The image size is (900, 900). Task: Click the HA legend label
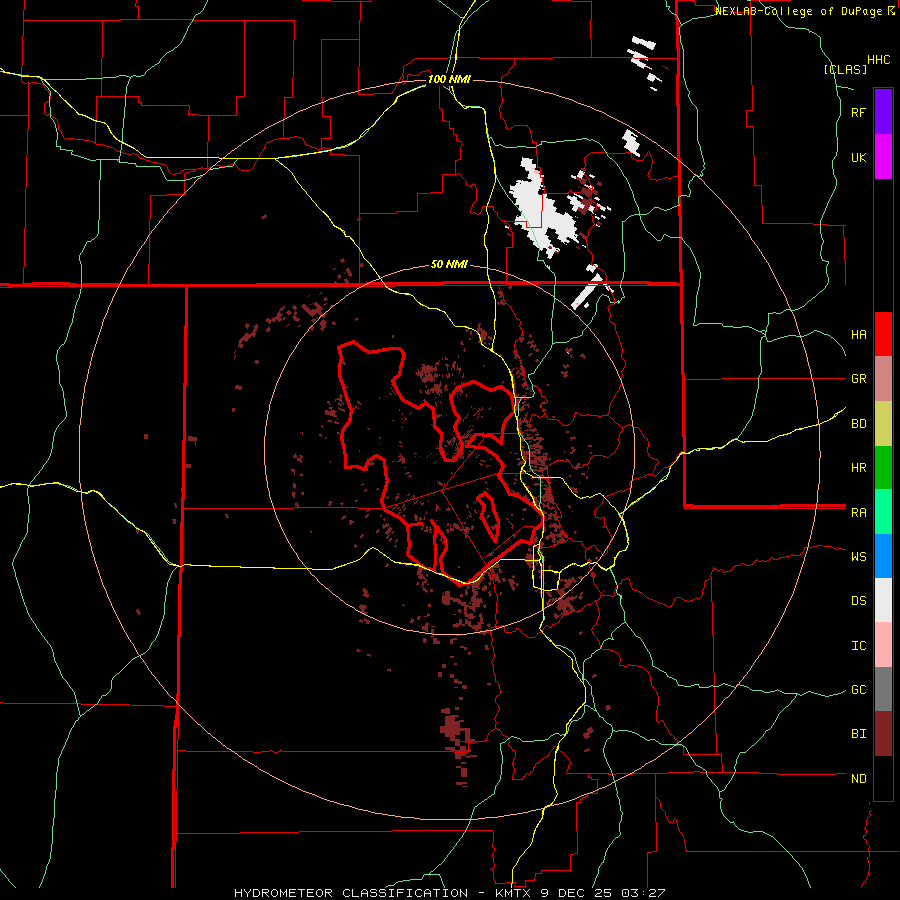click(x=859, y=335)
